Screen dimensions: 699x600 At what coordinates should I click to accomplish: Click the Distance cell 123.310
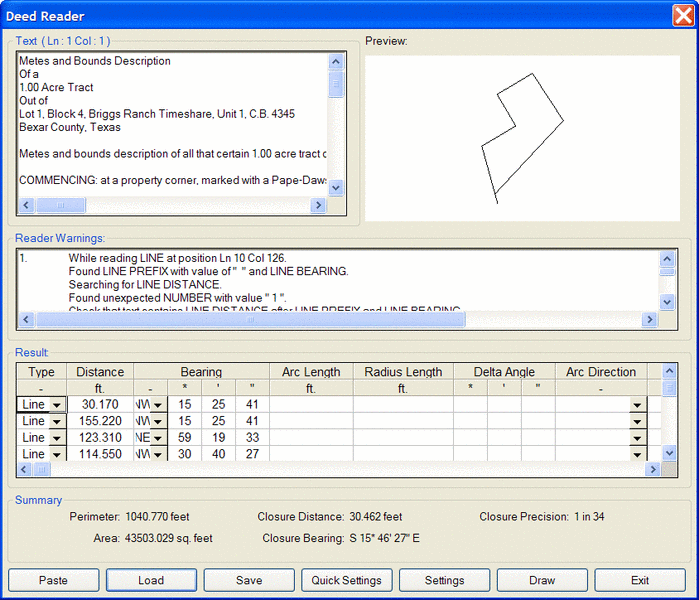click(100, 438)
